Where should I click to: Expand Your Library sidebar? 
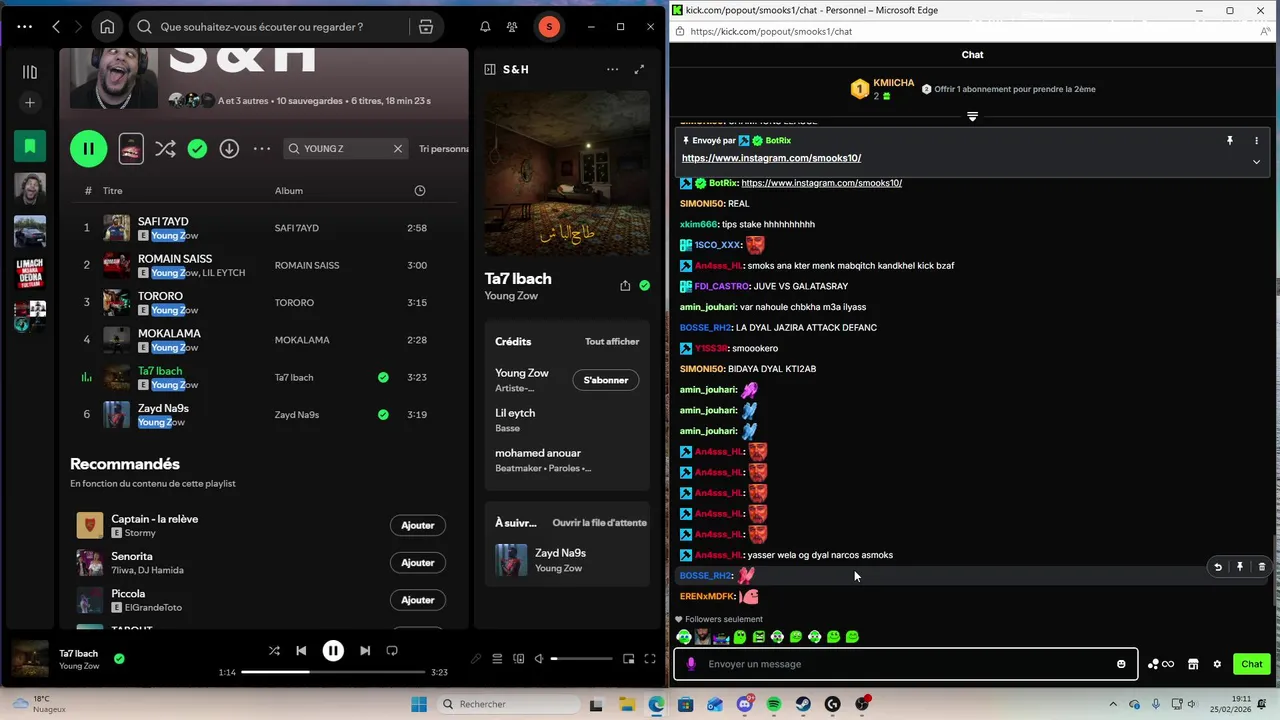coord(30,72)
